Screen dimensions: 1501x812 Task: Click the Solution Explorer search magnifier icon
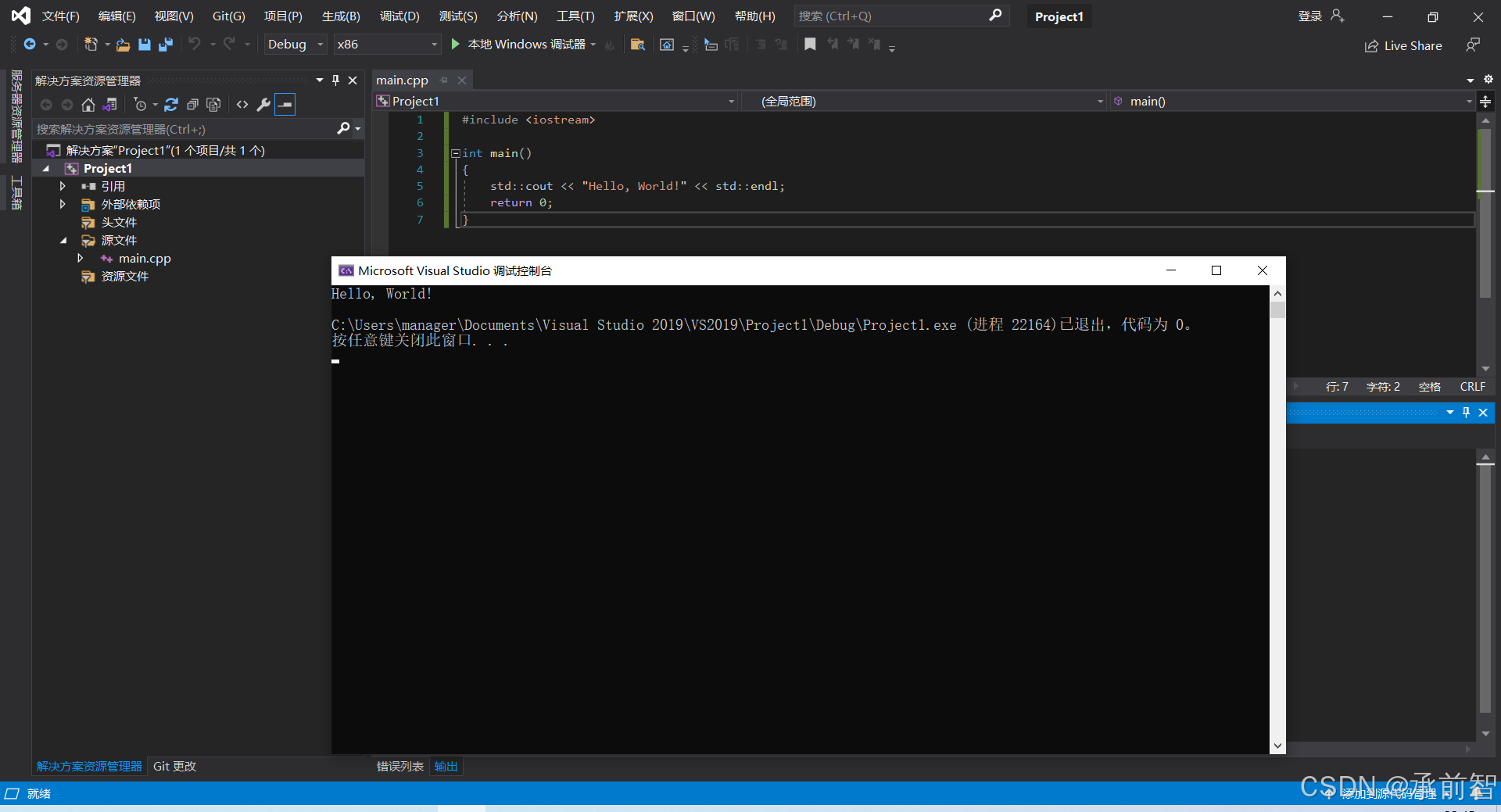click(x=343, y=128)
